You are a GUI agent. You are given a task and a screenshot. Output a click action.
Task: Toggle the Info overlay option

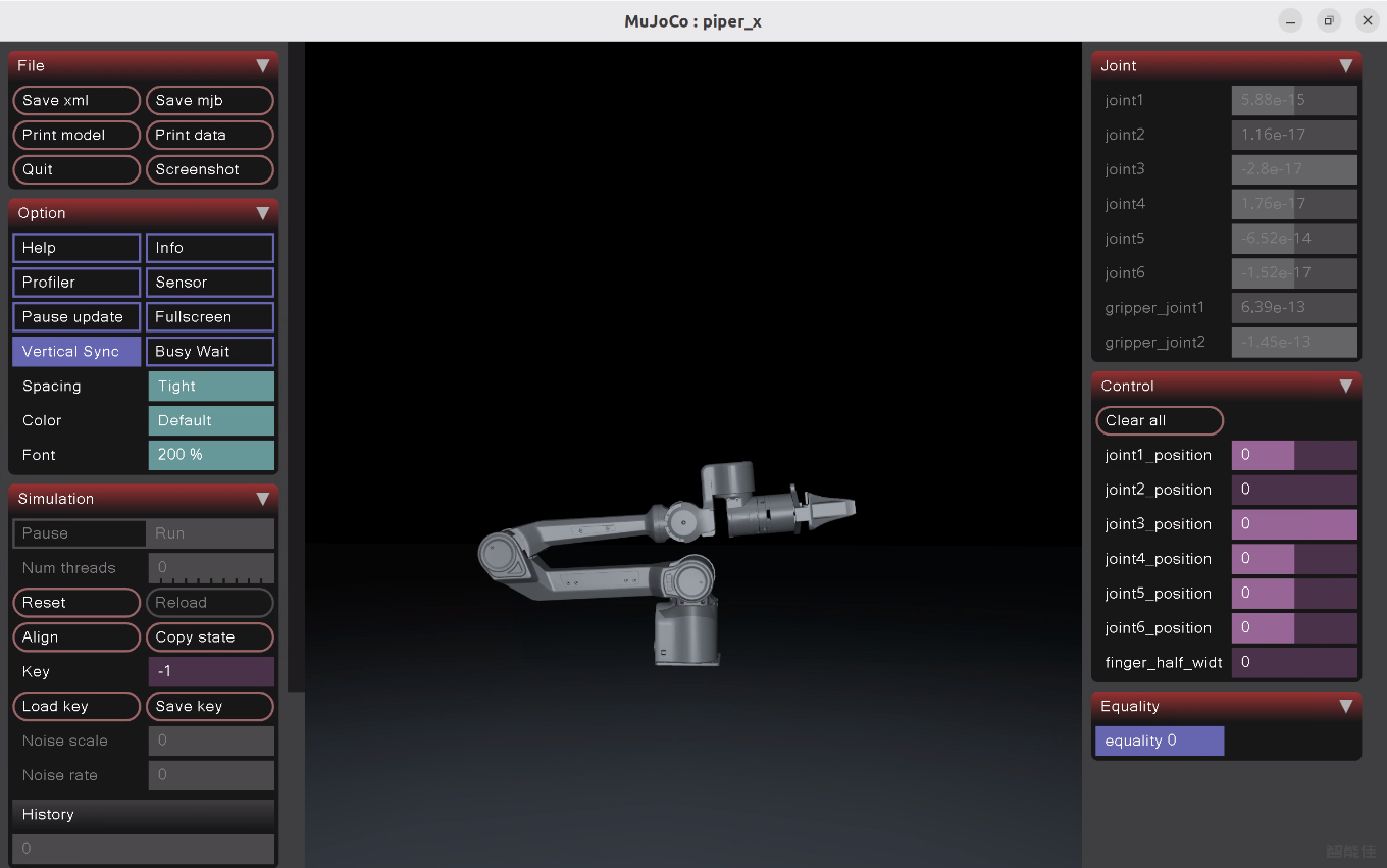(x=210, y=248)
